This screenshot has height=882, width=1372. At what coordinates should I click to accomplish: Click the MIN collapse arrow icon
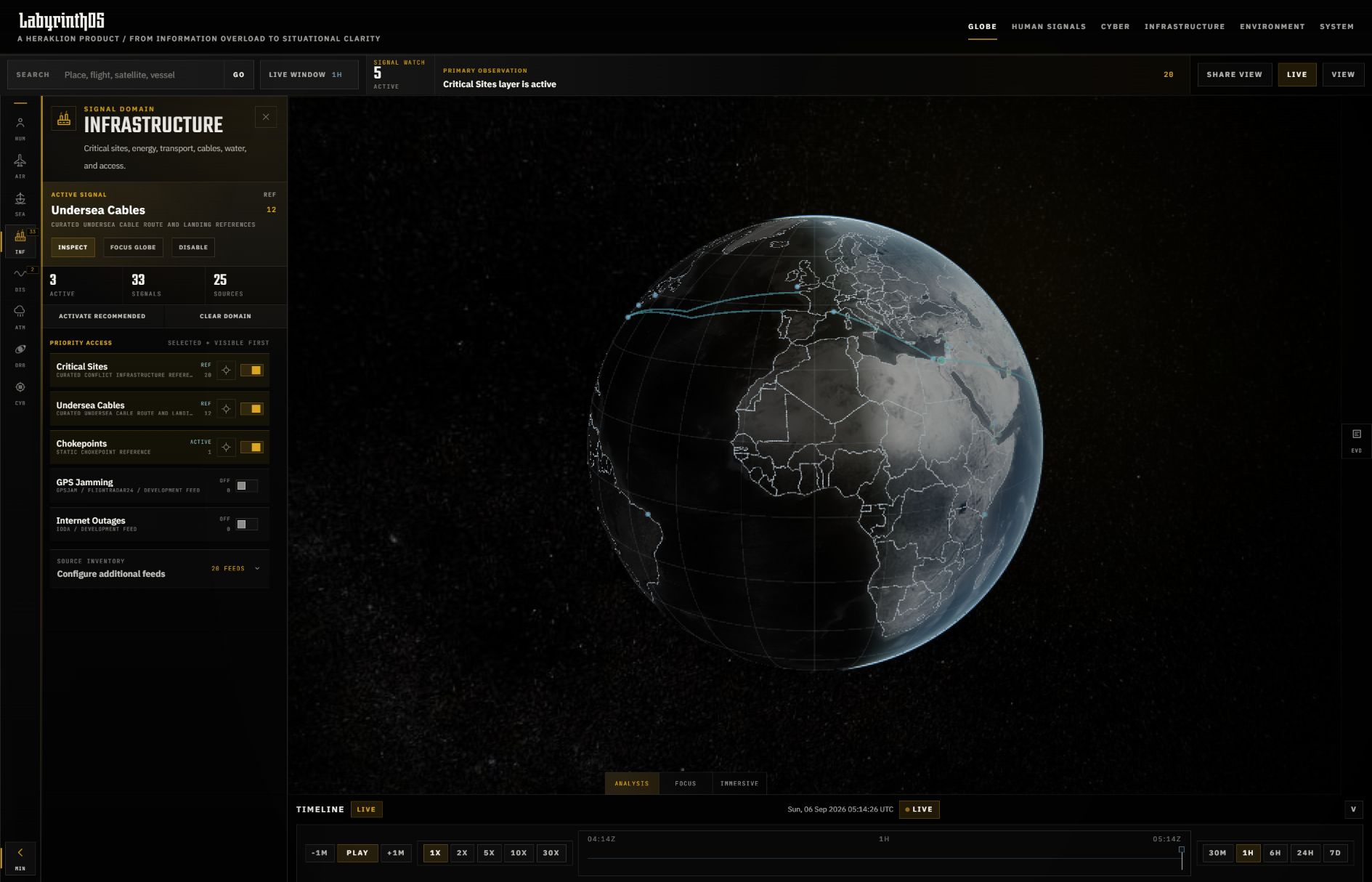point(20,858)
